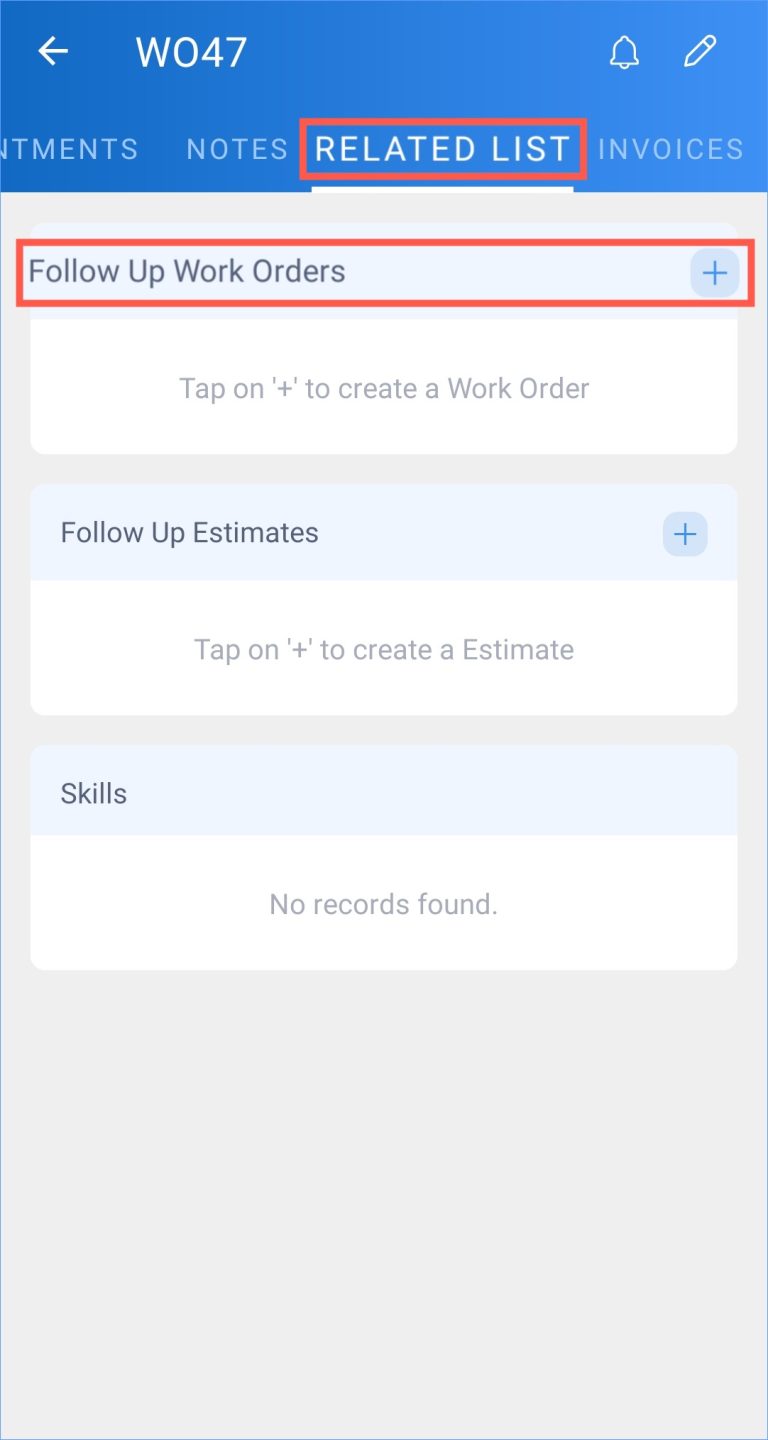Screen dimensions: 768x1440
Task: Switch to the NOTES tab
Action: pos(237,148)
